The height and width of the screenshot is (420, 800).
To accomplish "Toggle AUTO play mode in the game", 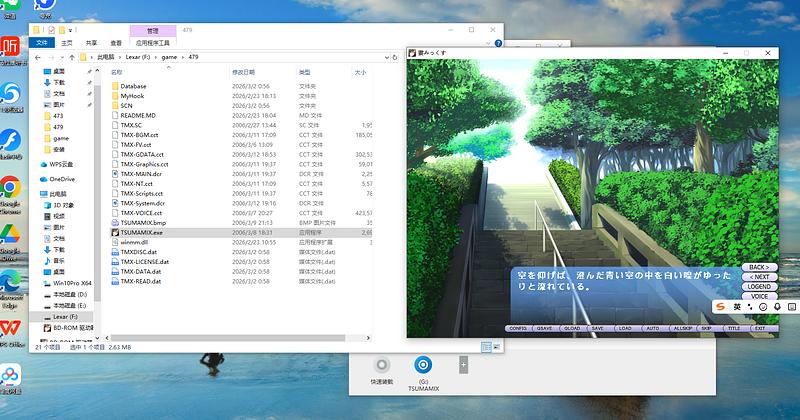I will click(652, 328).
